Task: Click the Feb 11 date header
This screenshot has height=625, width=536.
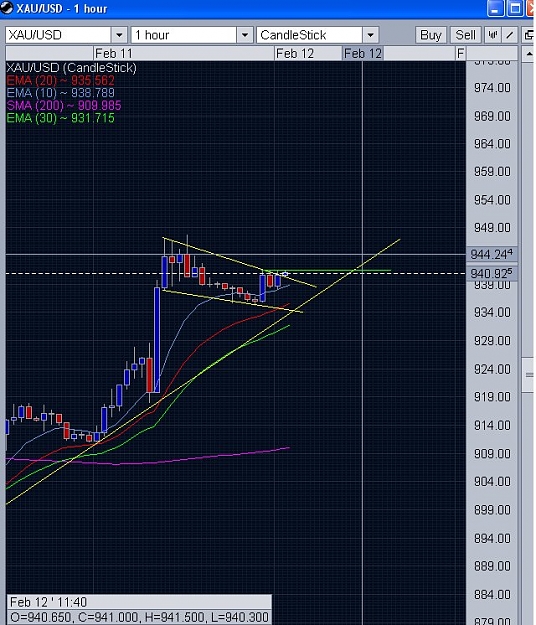Action: [x=114, y=53]
